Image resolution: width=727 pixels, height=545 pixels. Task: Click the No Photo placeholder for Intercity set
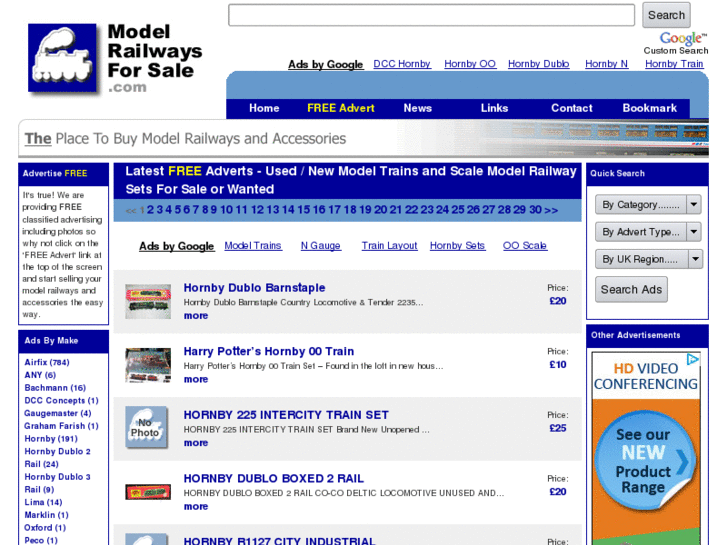click(147, 428)
